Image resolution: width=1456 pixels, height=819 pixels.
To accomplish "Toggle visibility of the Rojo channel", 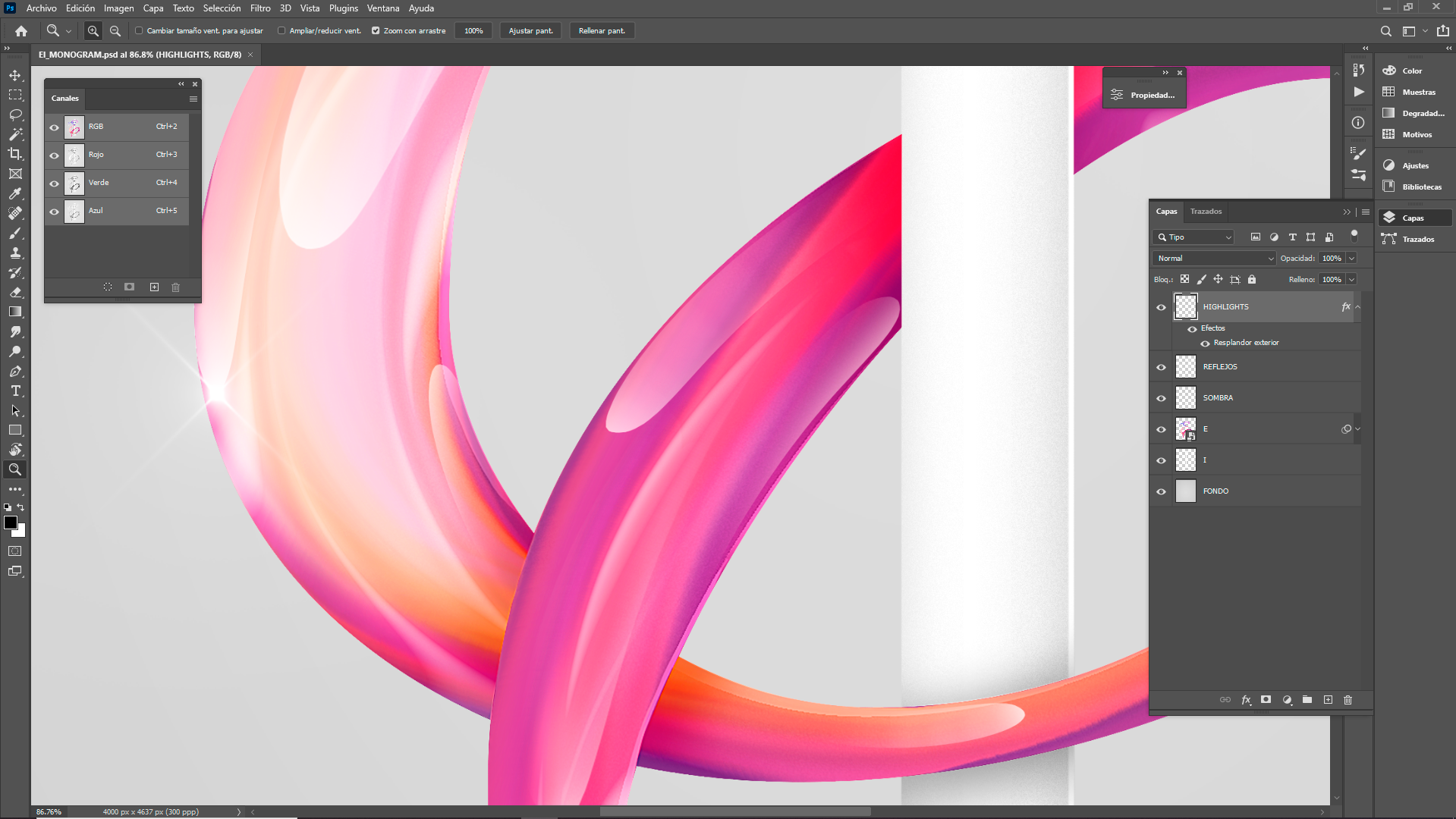I will click(x=54, y=155).
